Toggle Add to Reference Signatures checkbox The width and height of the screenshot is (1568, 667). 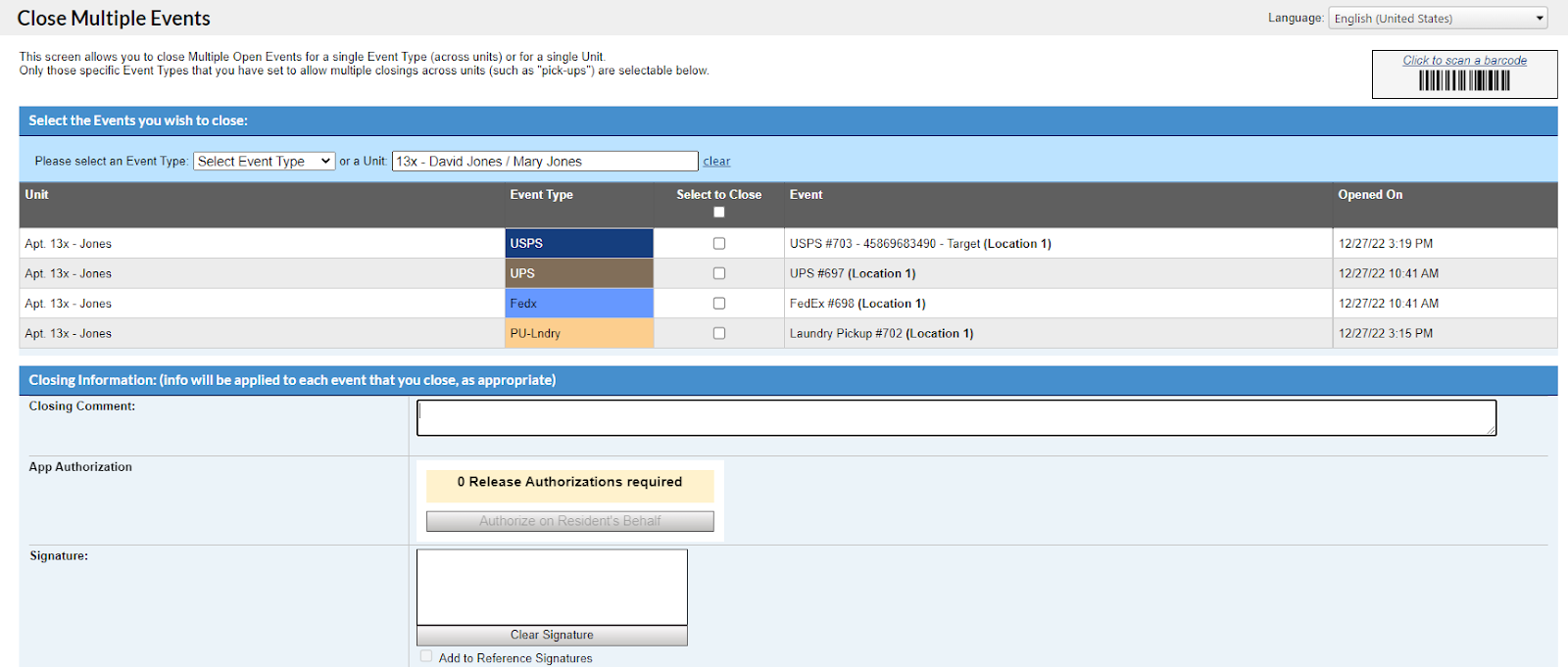[x=426, y=657]
